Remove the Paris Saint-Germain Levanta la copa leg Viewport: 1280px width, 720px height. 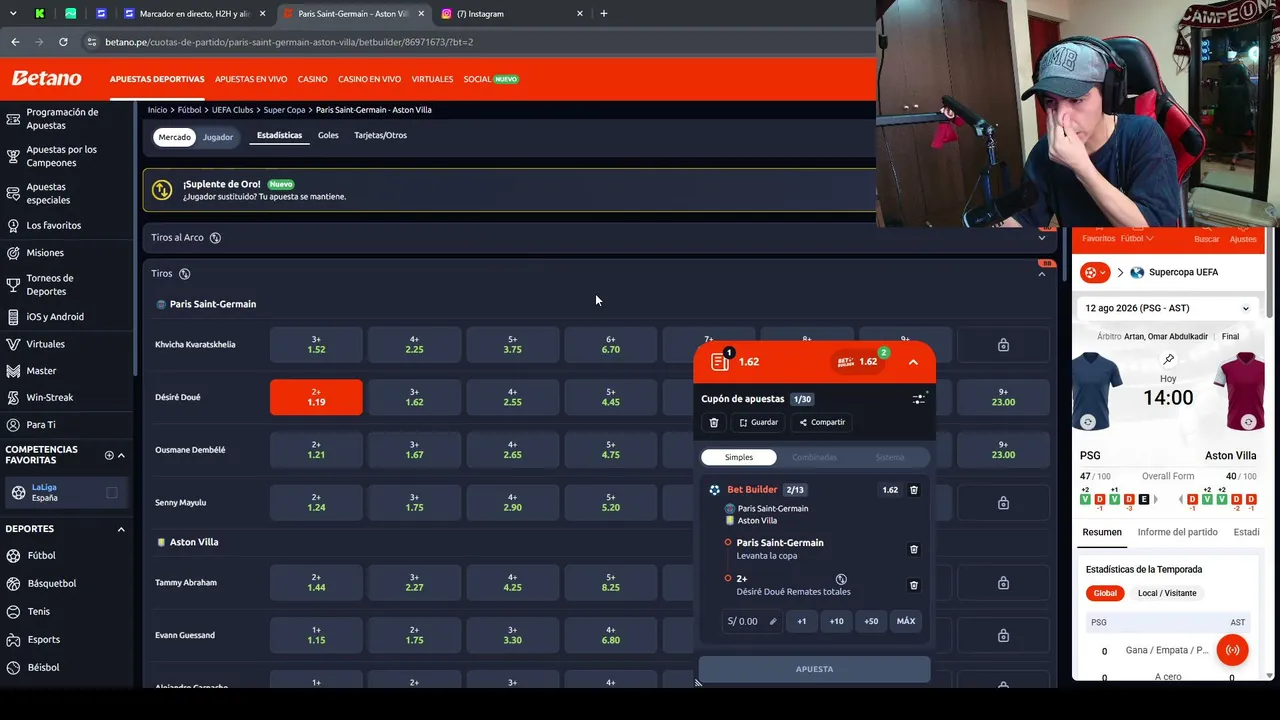(x=914, y=549)
